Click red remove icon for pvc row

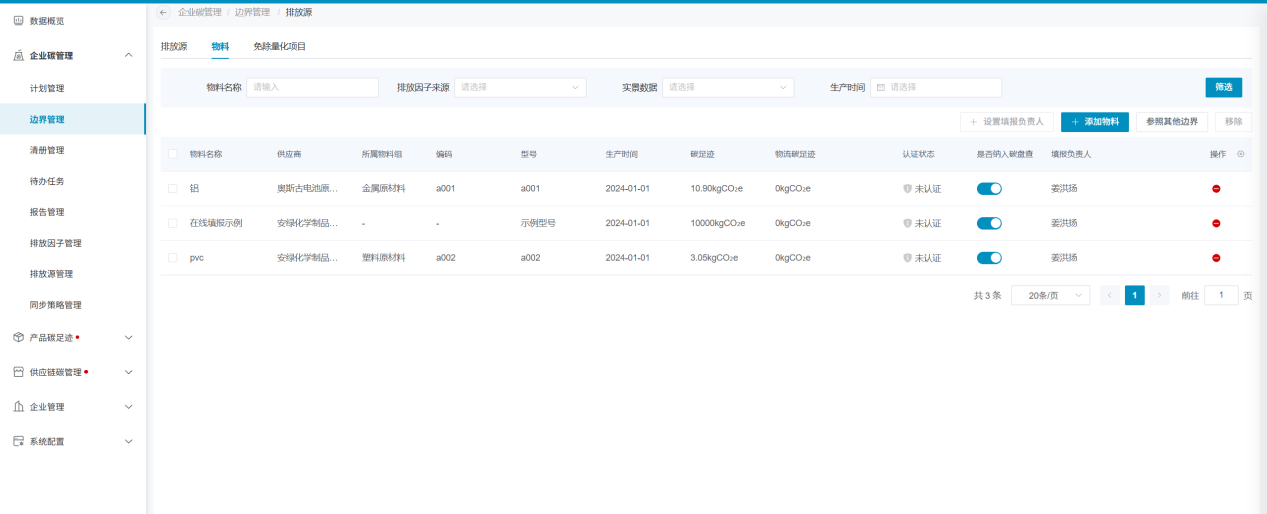(1216, 258)
